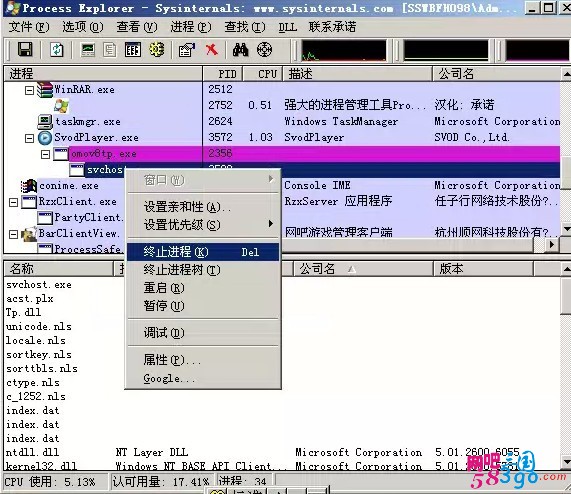Toggle the process tree view icon
The image size is (571, 494).
110,50
